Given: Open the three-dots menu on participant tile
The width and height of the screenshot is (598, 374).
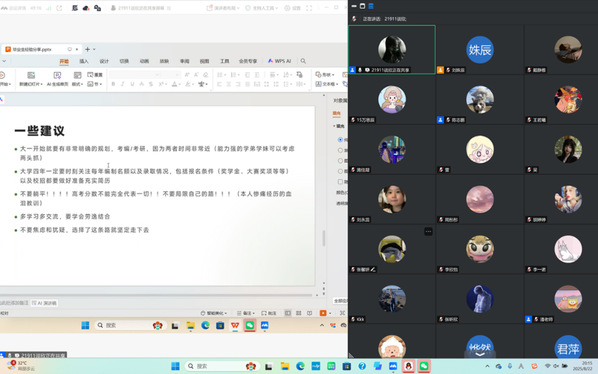Looking at the screenshot, I should click(x=428, y=231).
